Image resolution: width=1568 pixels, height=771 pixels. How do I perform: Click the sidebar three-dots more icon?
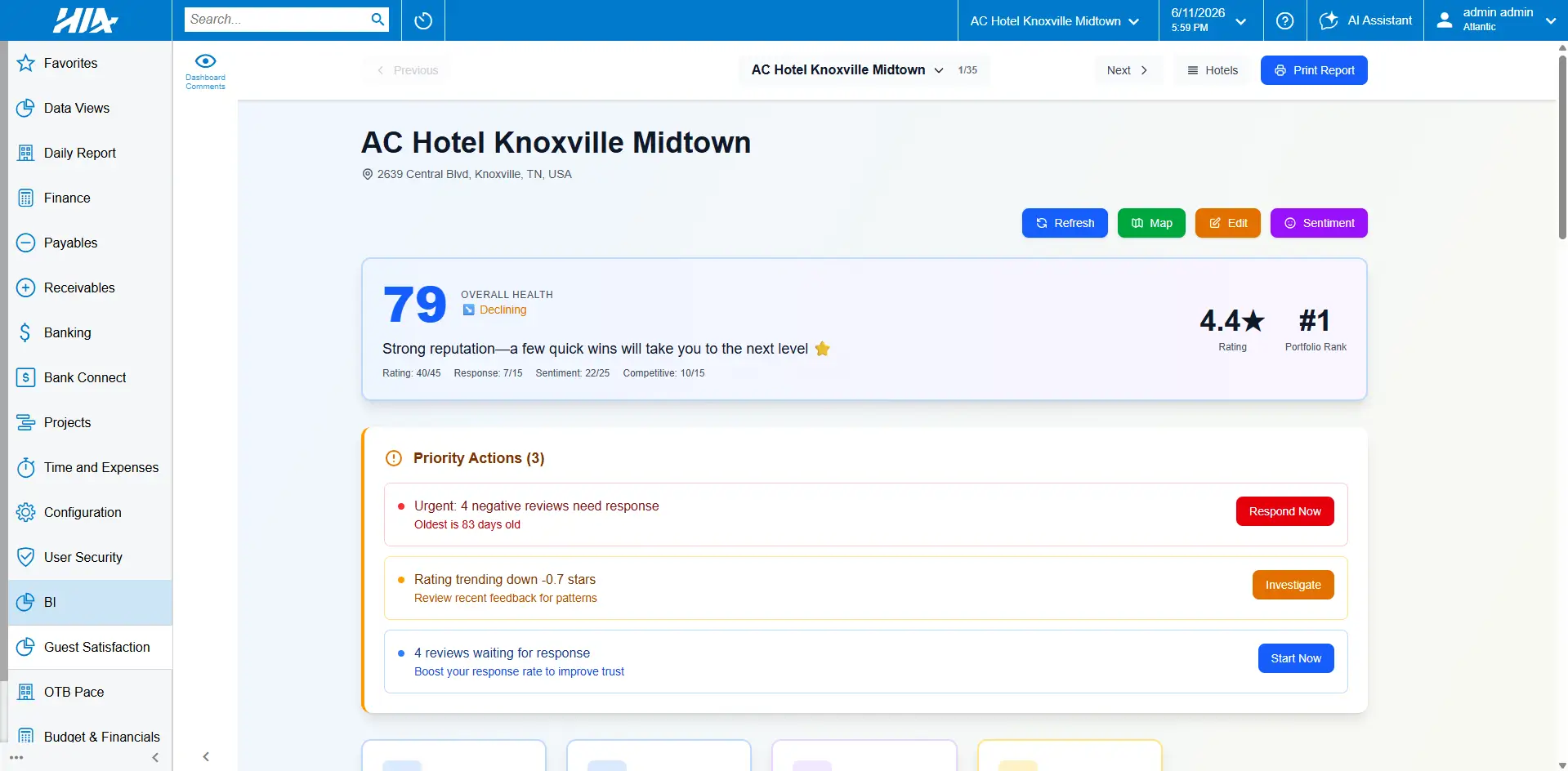tap(16, 757)
